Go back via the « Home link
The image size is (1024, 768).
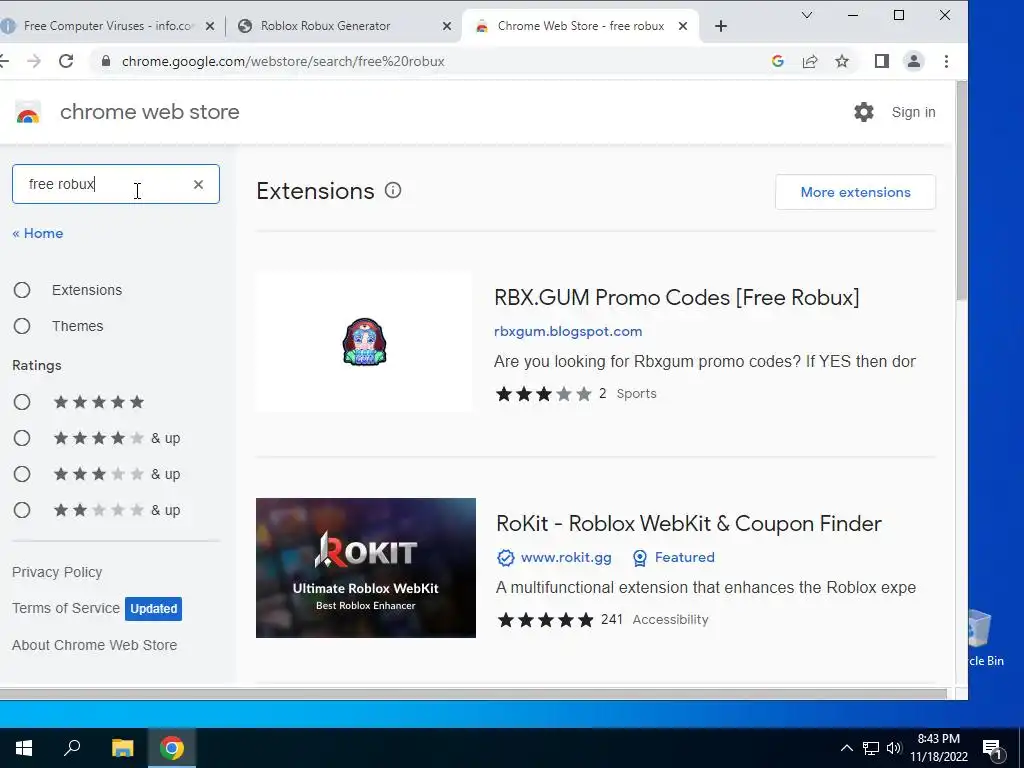click(x=38, y=233)
